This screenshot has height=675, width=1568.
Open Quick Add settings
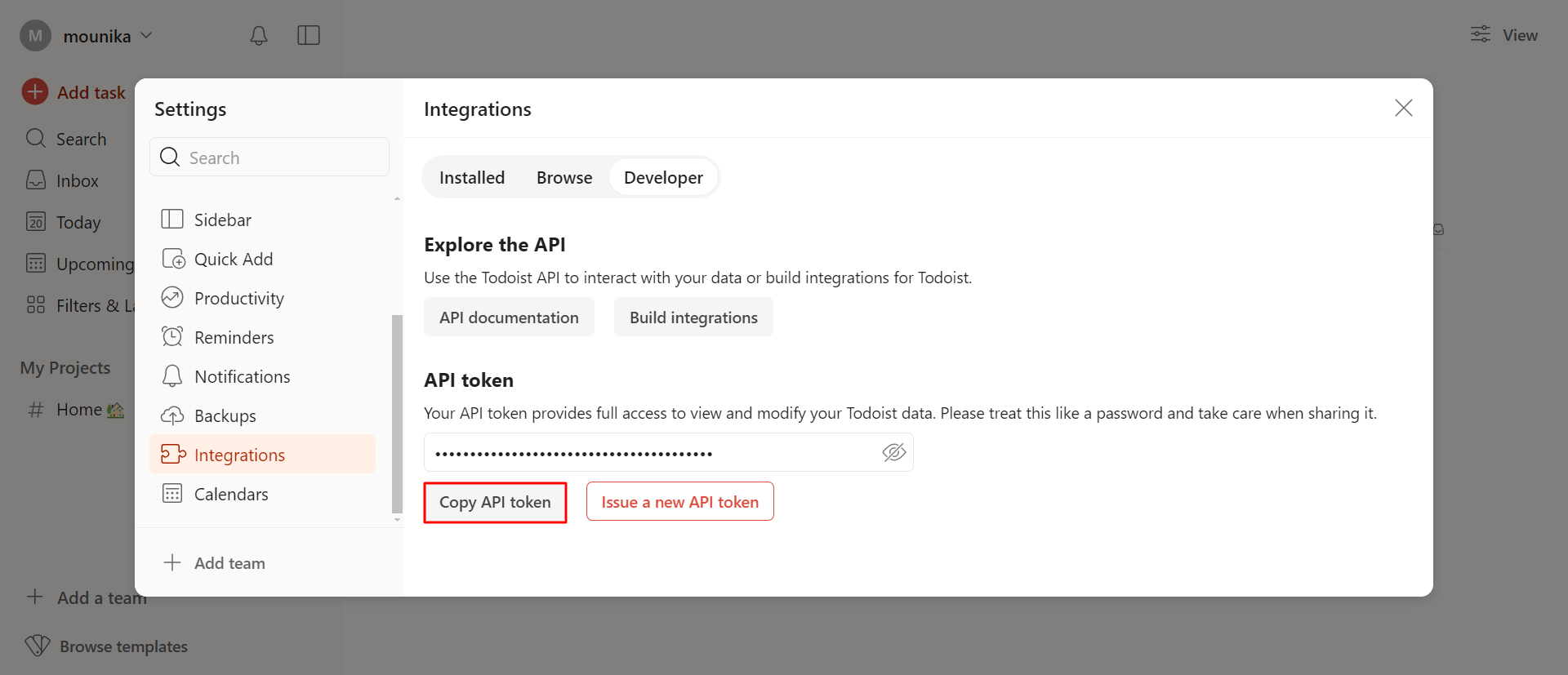tap(234, 260)
